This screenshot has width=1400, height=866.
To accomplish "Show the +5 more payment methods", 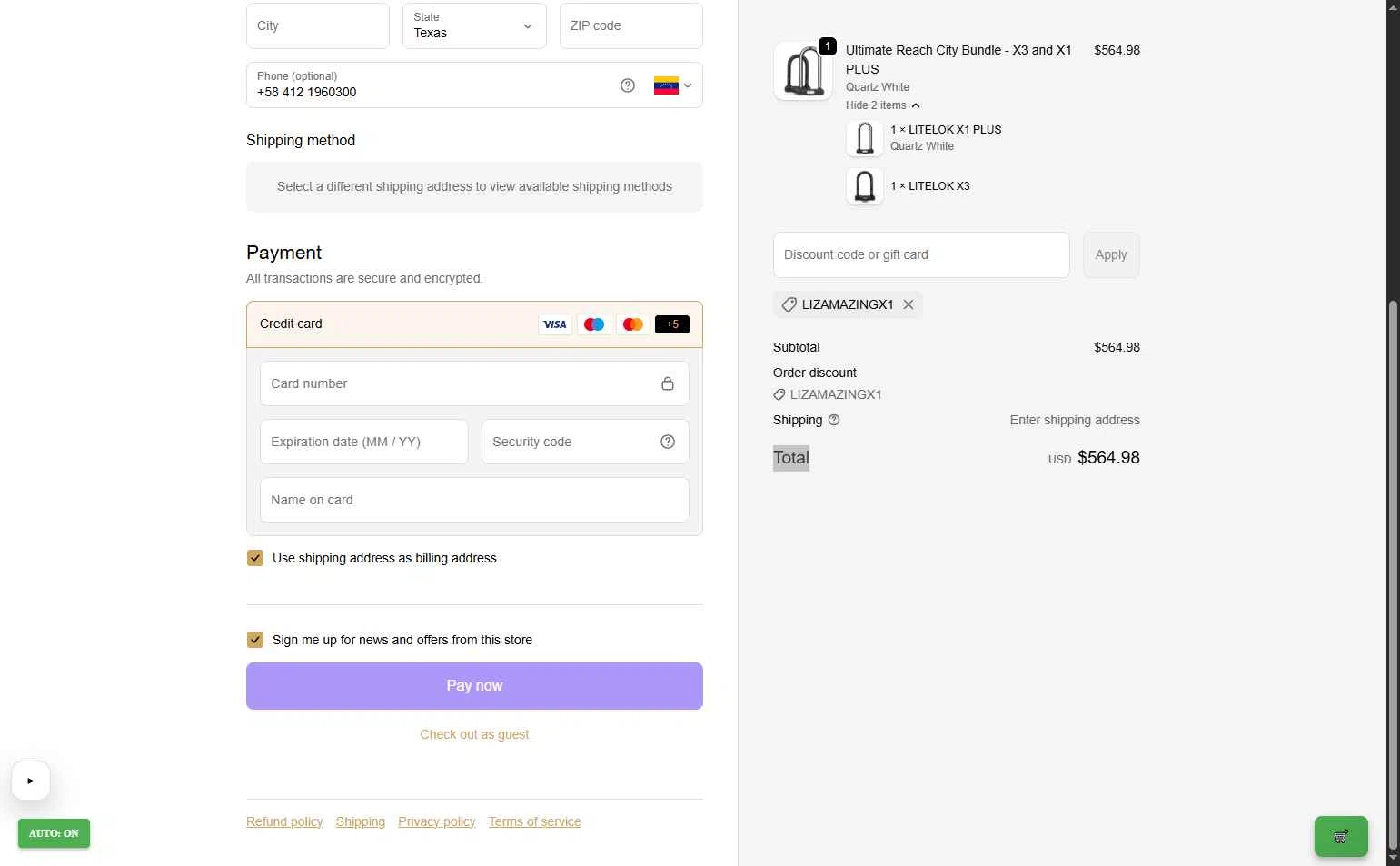I will (672, 324).
